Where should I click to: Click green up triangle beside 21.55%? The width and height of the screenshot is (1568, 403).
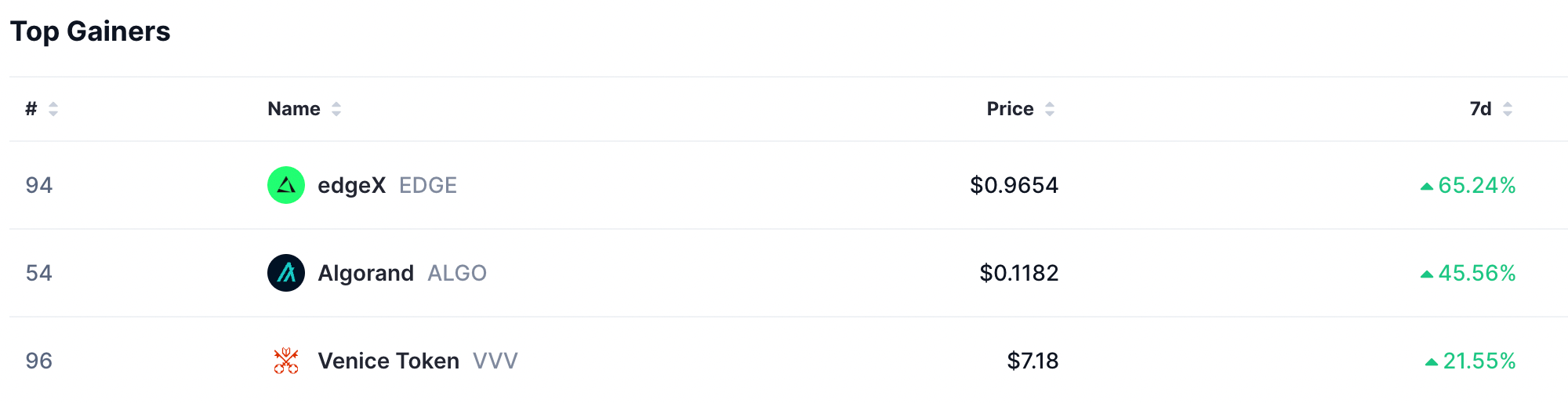pyautogui.click(x=1432, y=362)
